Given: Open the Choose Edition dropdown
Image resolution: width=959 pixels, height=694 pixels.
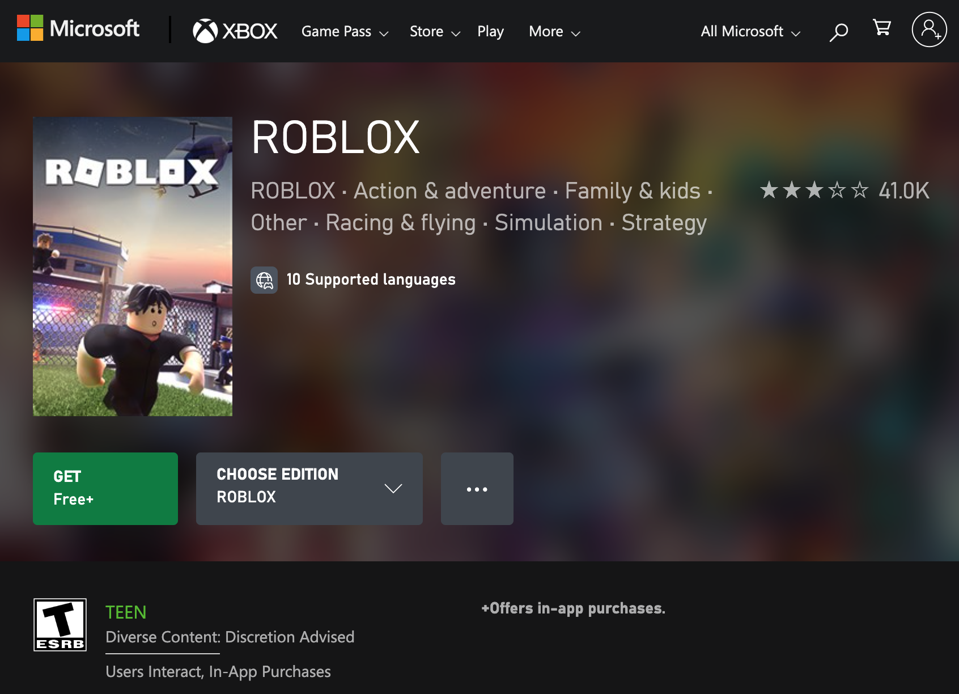Looking at the screenshot, I should [x=309, y=489].
